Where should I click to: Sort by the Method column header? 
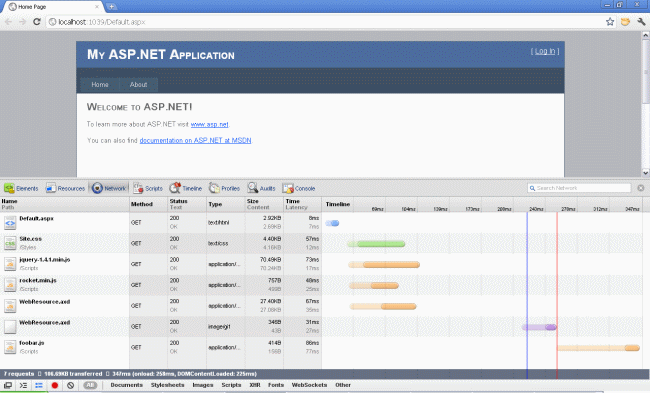click(148, 204)
